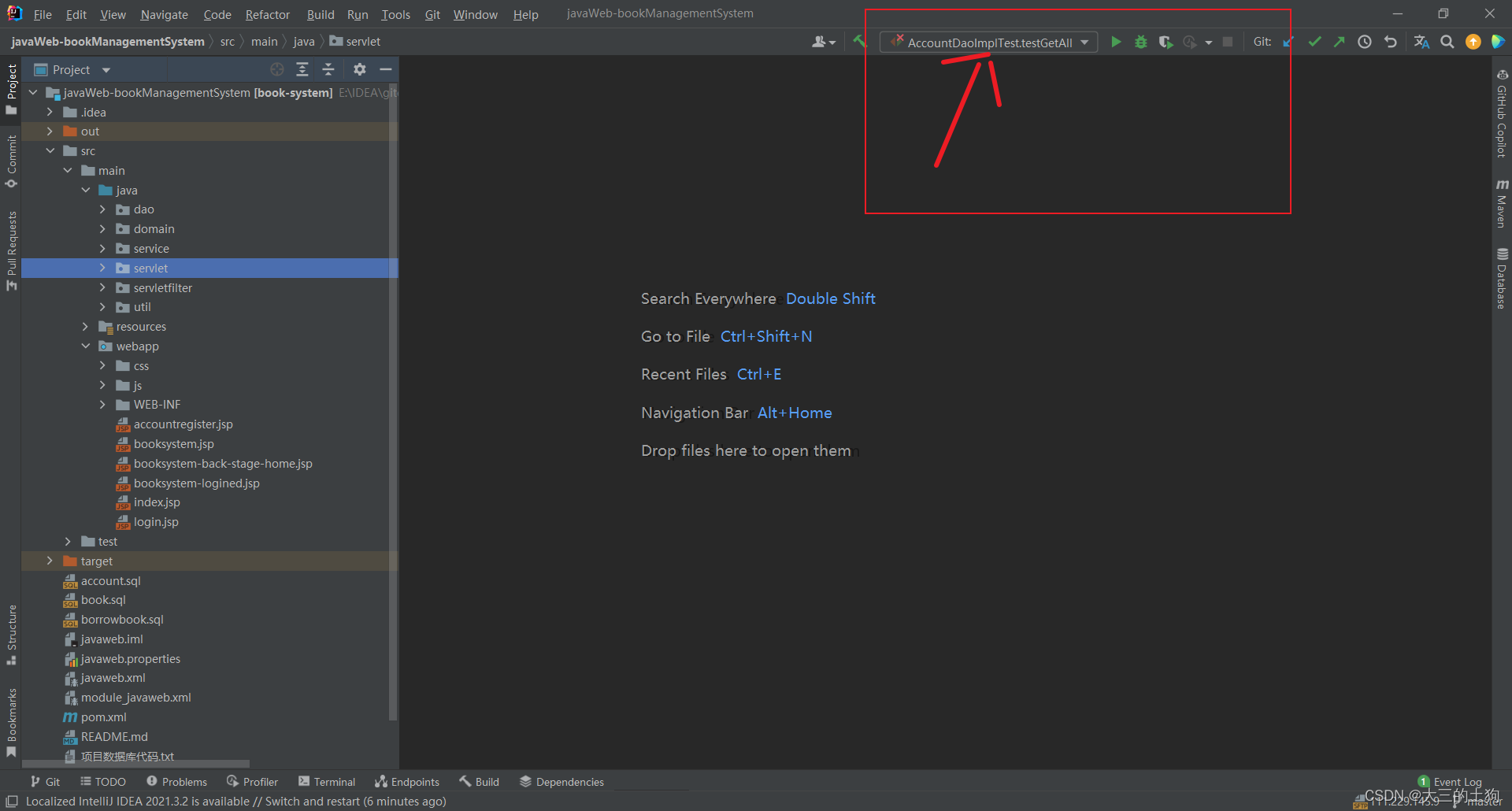The width and height of the screenshot is (1512, 811).
Task: Open the Build Project hammer icon
Action: pyautogui.click(x=858, y=42)
